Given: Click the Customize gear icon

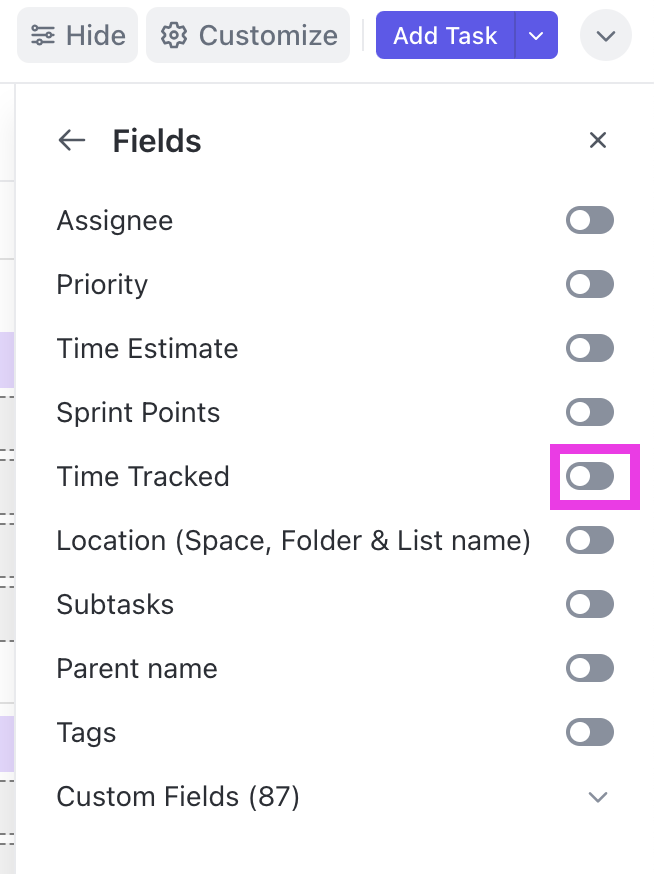Looking at the screenshot, I should point(174,36).
